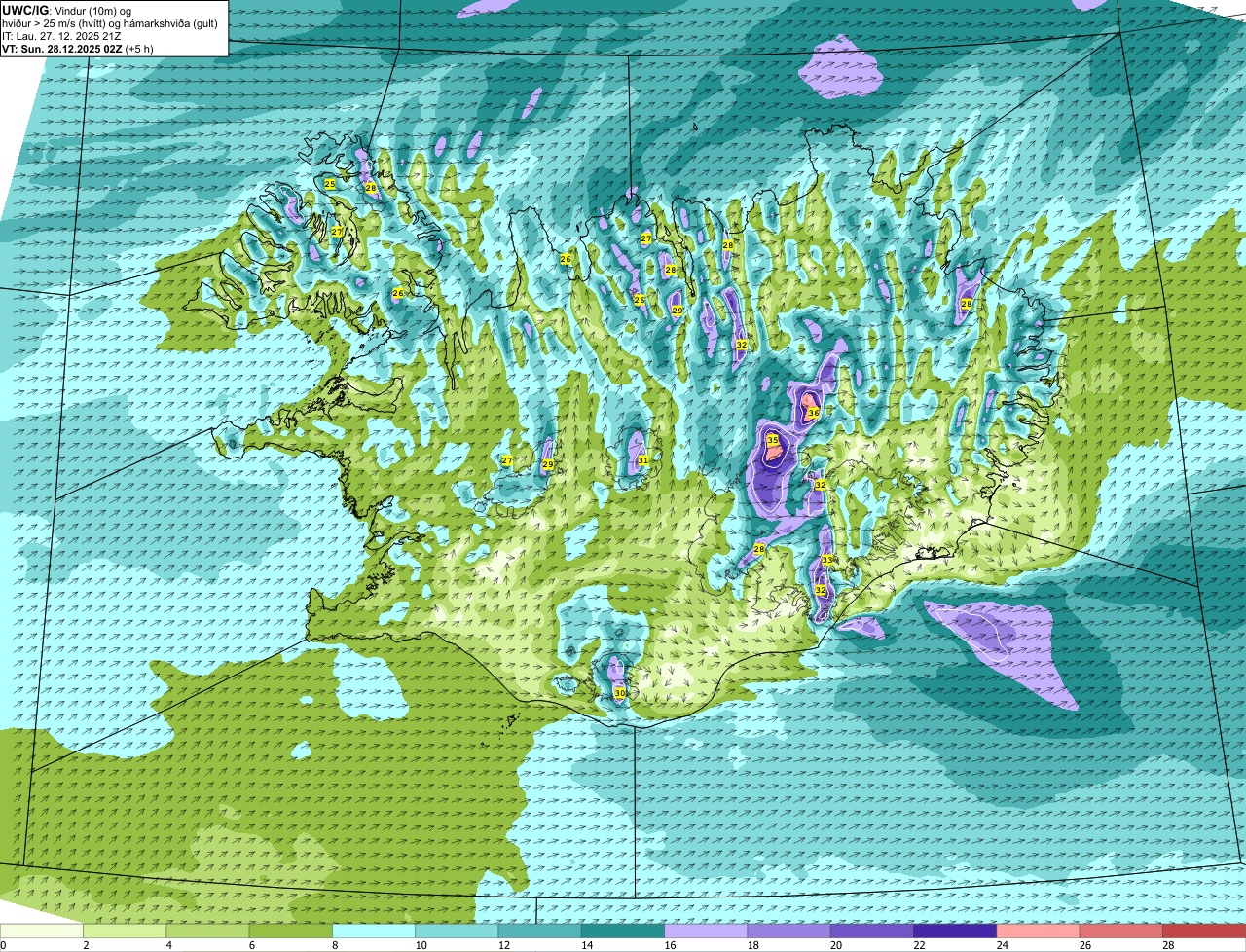
Task: Pick the legend scale number 2
Action: (x=86, y=945)
